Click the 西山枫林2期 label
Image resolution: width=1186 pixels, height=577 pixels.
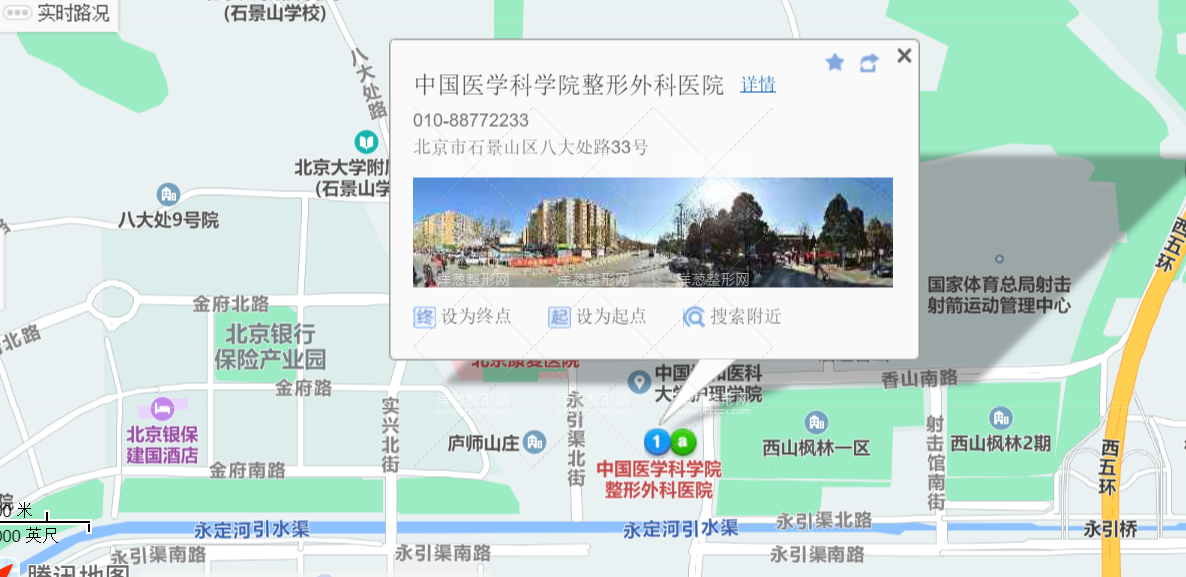[1001, 443]
